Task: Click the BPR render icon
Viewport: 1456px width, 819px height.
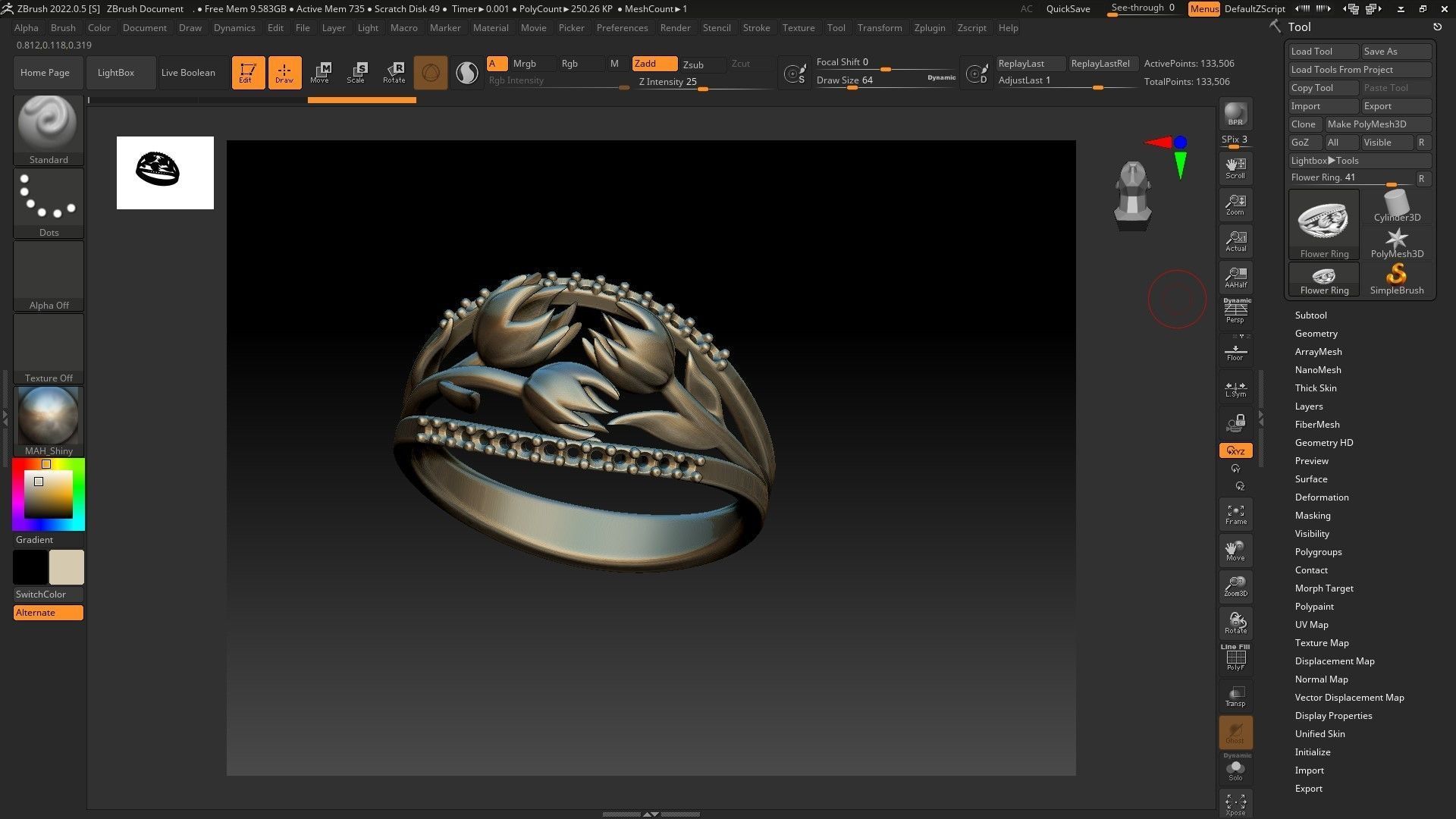Action: click(x=1235, y=114)
